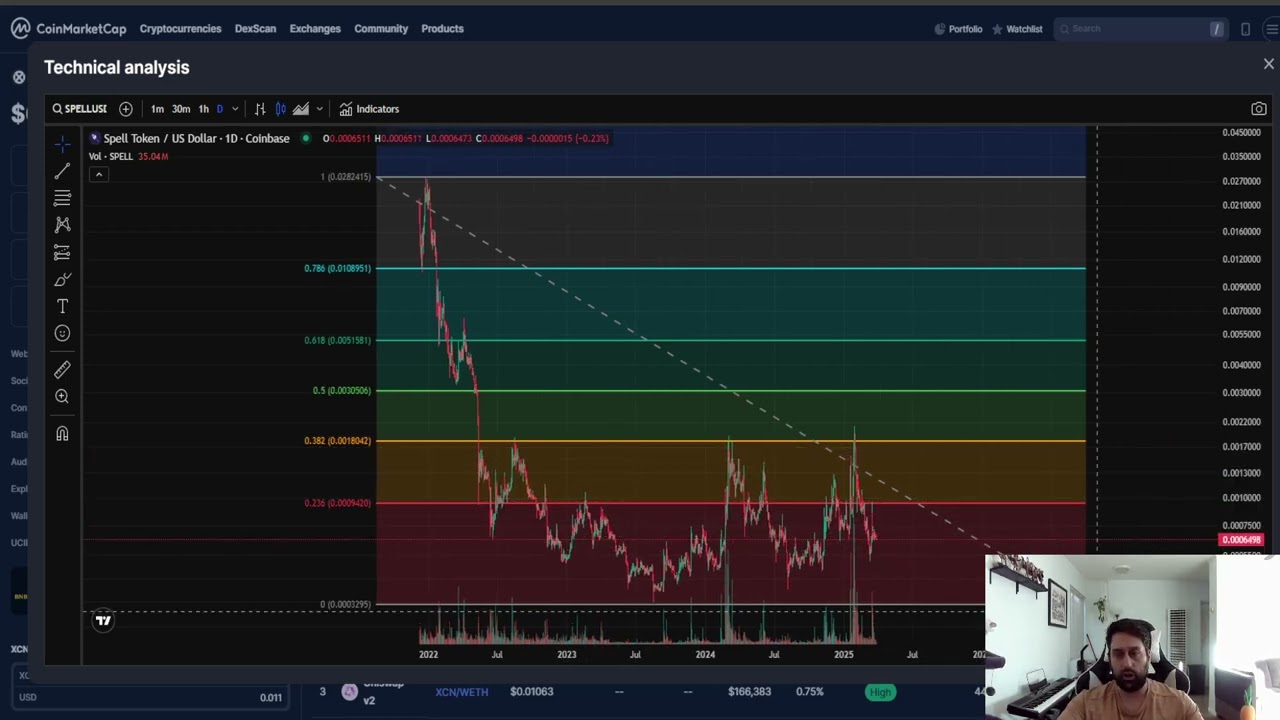Select the crosshair cursor tool
The height and width of the screenshot is (720, 1280).
tap(62, 145)
